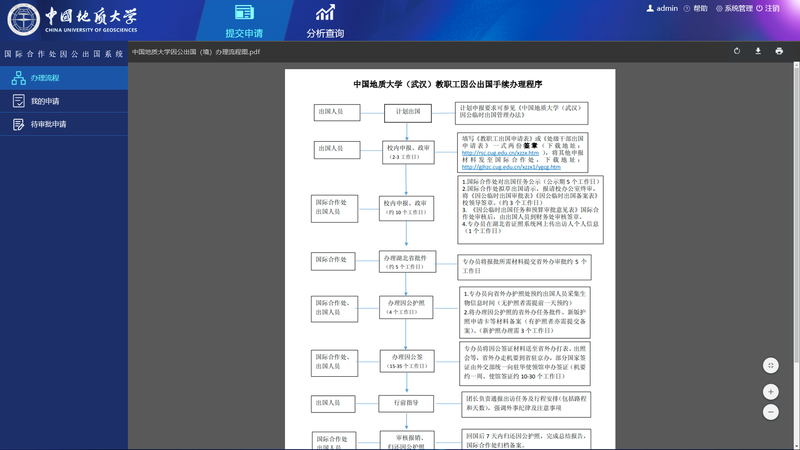Open the admin user account
Viewport: 800px width, 450px height.
point(662,8)
